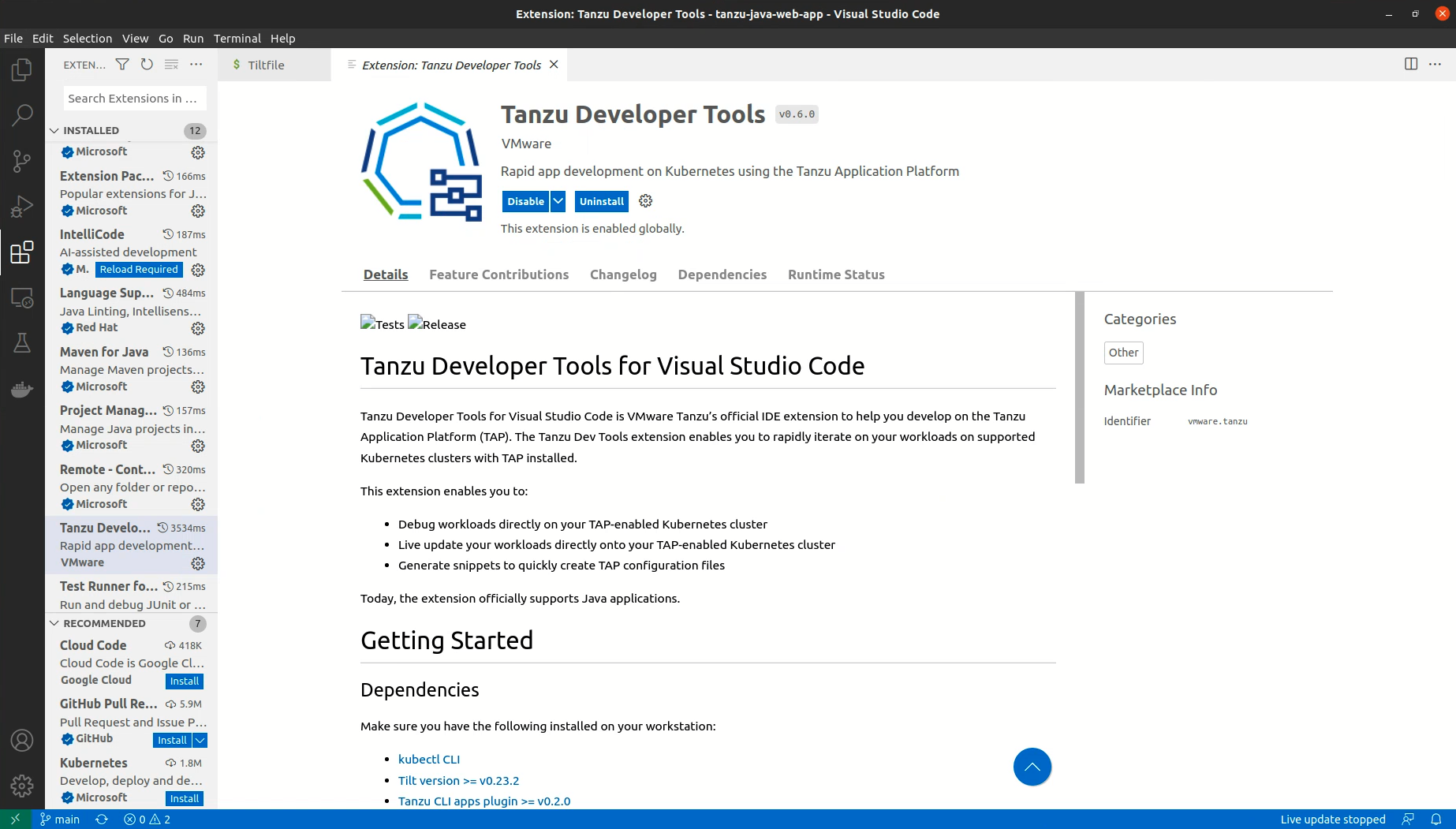Open the kubectl CLI link

(x=429, y=759)
